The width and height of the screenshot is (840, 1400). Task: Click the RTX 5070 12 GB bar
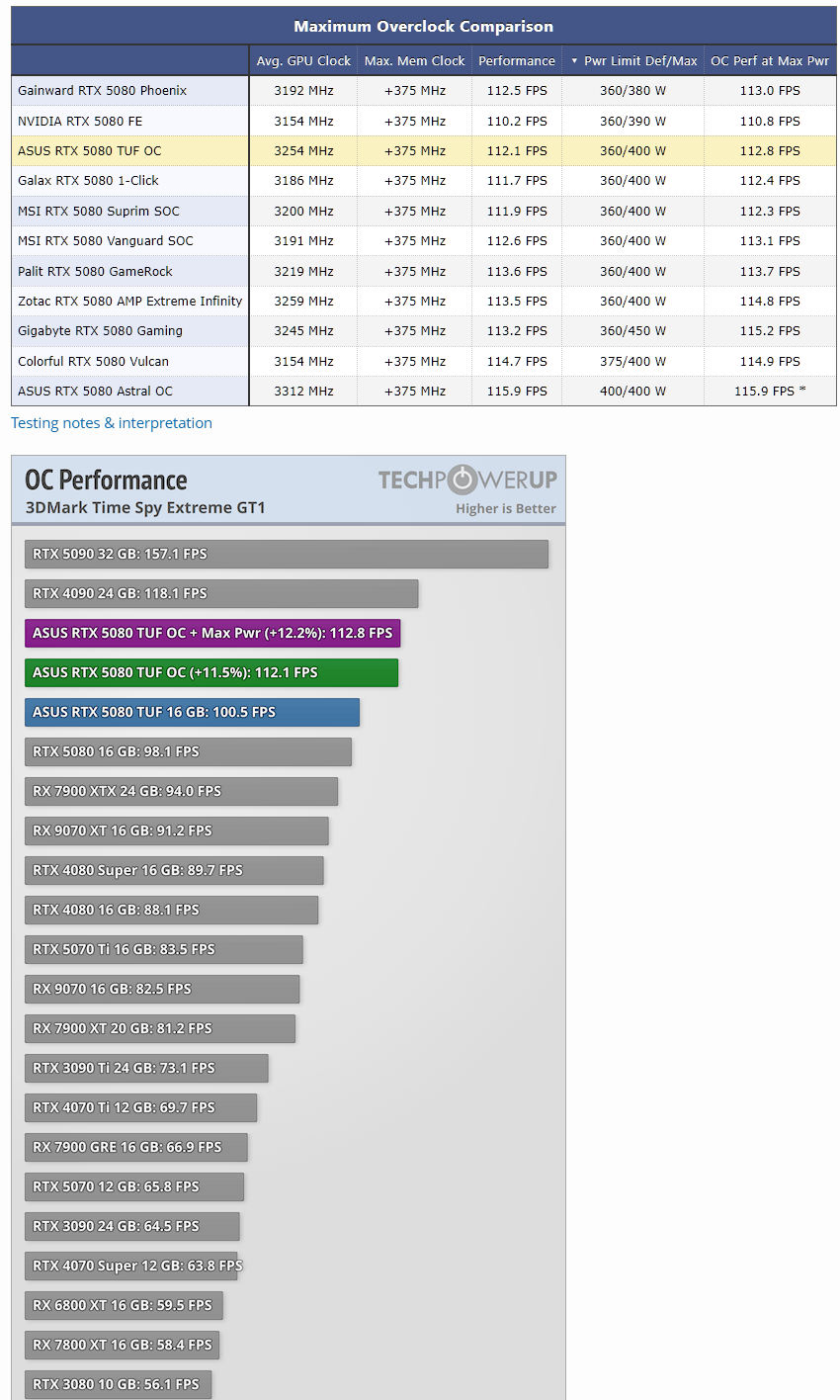pyautogui.click(x=134, y=1186)
